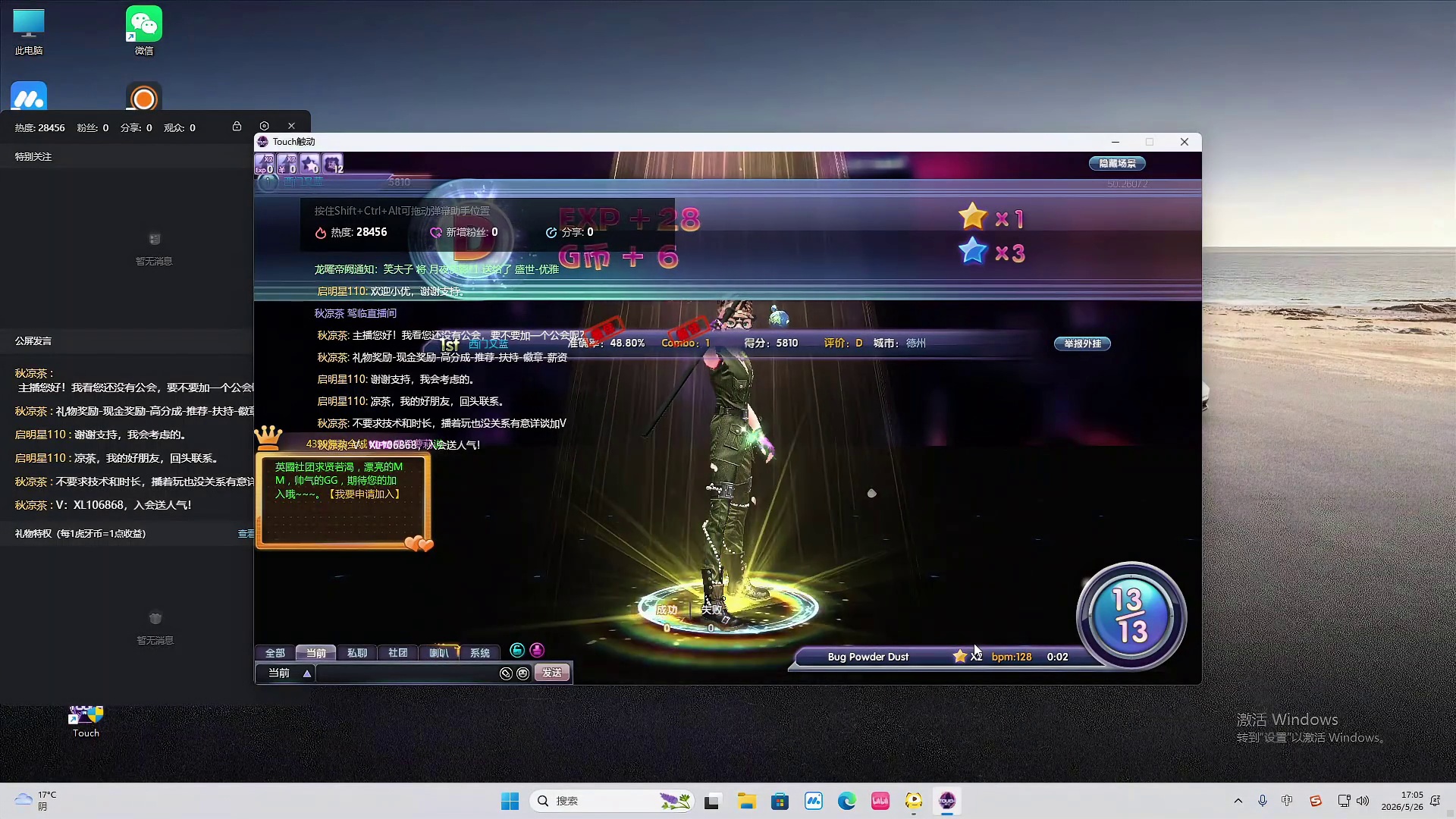Click the taskbar 搜索 search box
This screenshot has width=1456, height=819.
click(x=613, y=801)
